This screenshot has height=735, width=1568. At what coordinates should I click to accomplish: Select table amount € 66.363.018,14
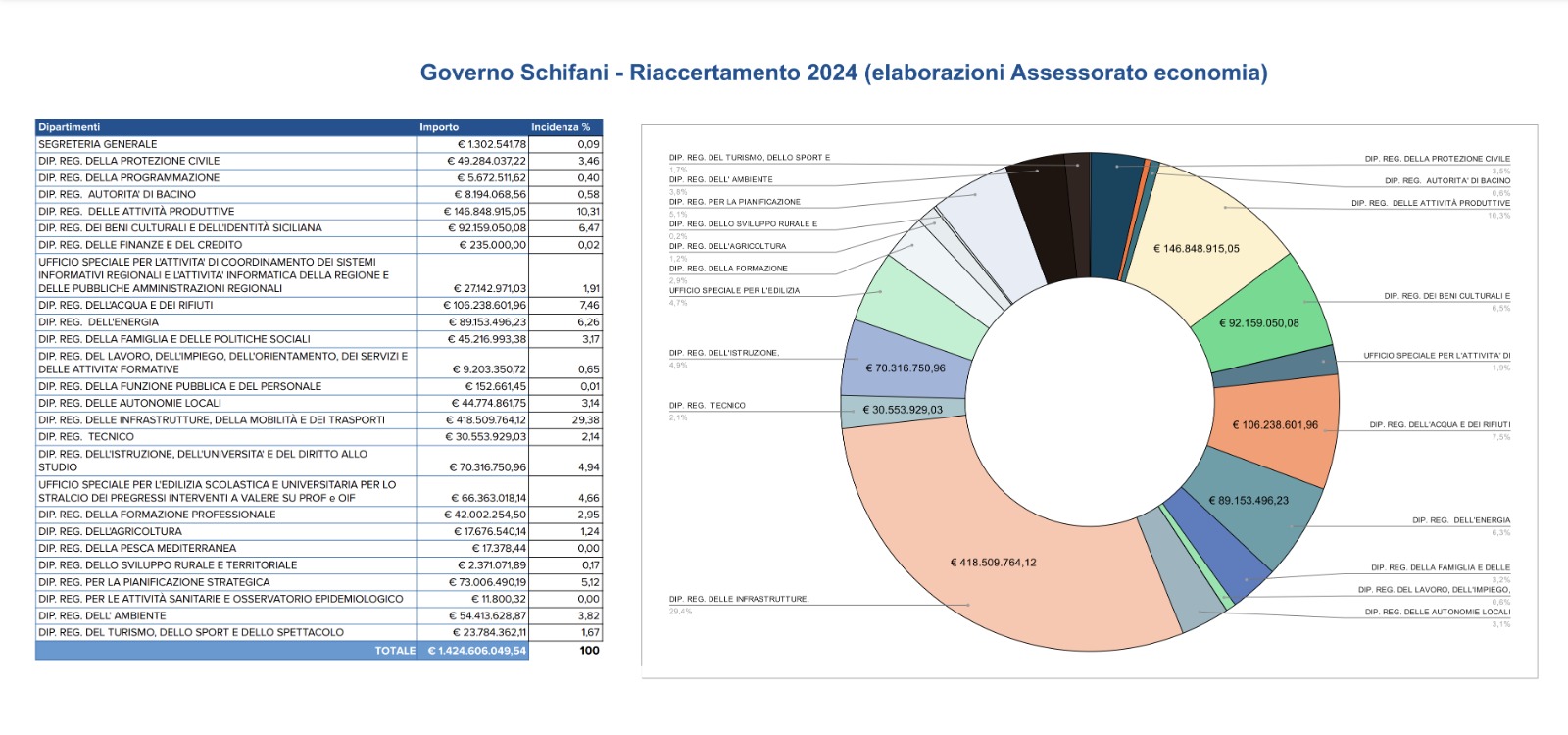pos(489,498)
